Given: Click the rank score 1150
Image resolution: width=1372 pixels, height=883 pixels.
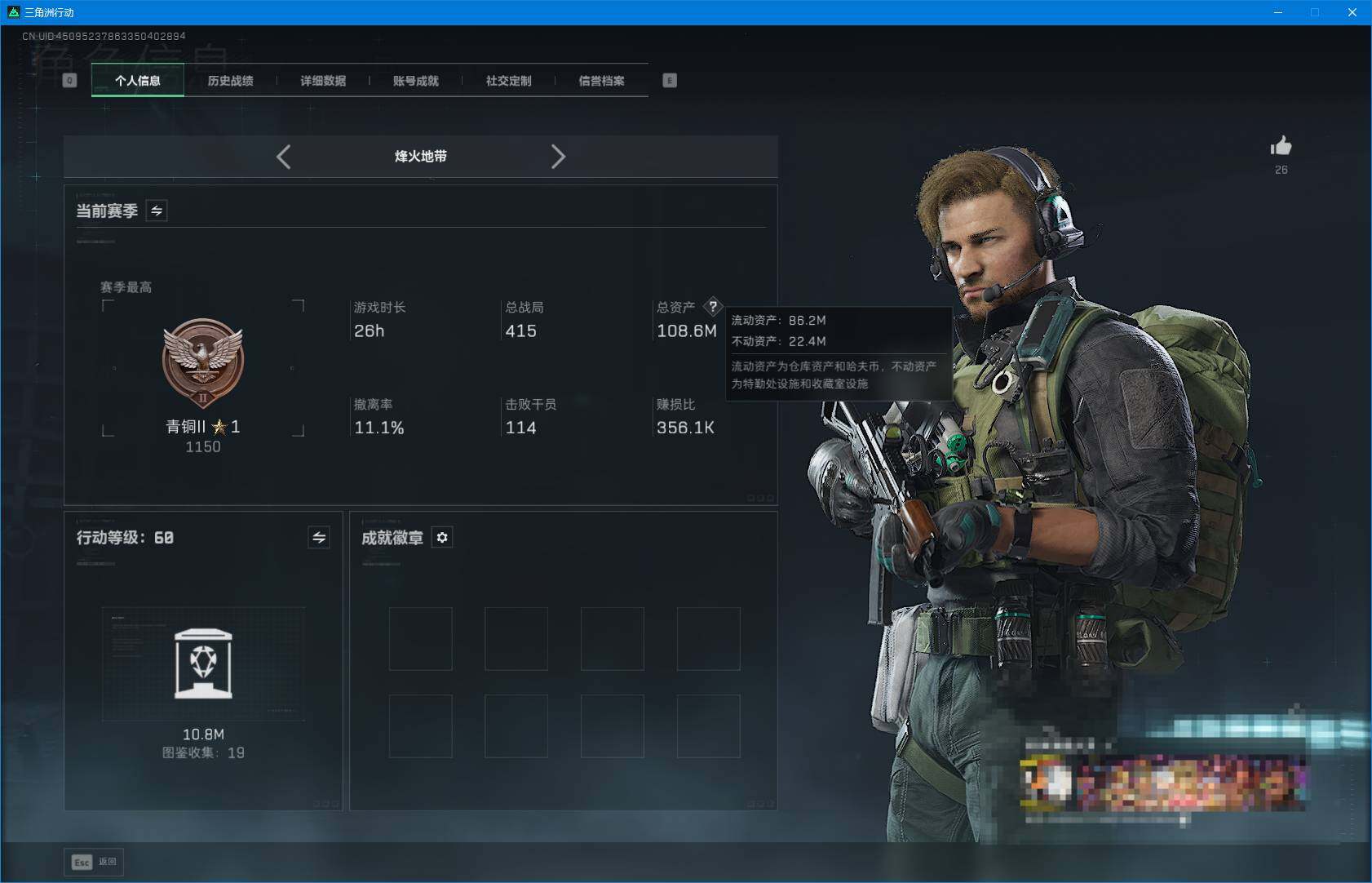Looking at the screenshot, I should pos(203,447).
